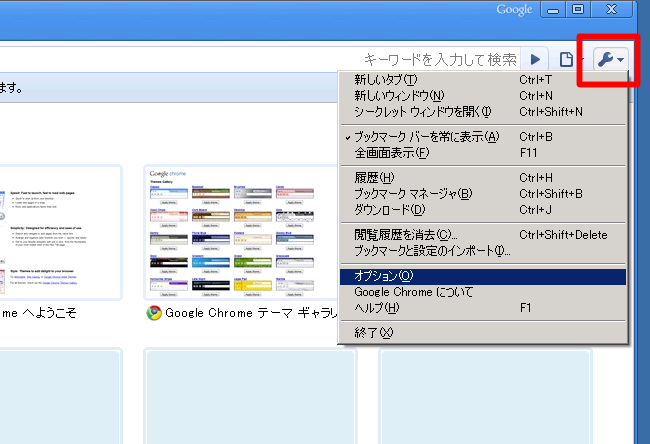Click the wrench settings menu icon
This screenshot has width=650, height=444.
pyautogui.click(x=608, y=60)
